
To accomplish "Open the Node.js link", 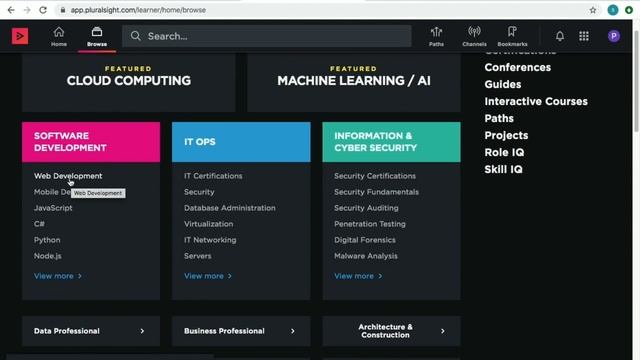I will pyautogui.click(x=48, y=256).
